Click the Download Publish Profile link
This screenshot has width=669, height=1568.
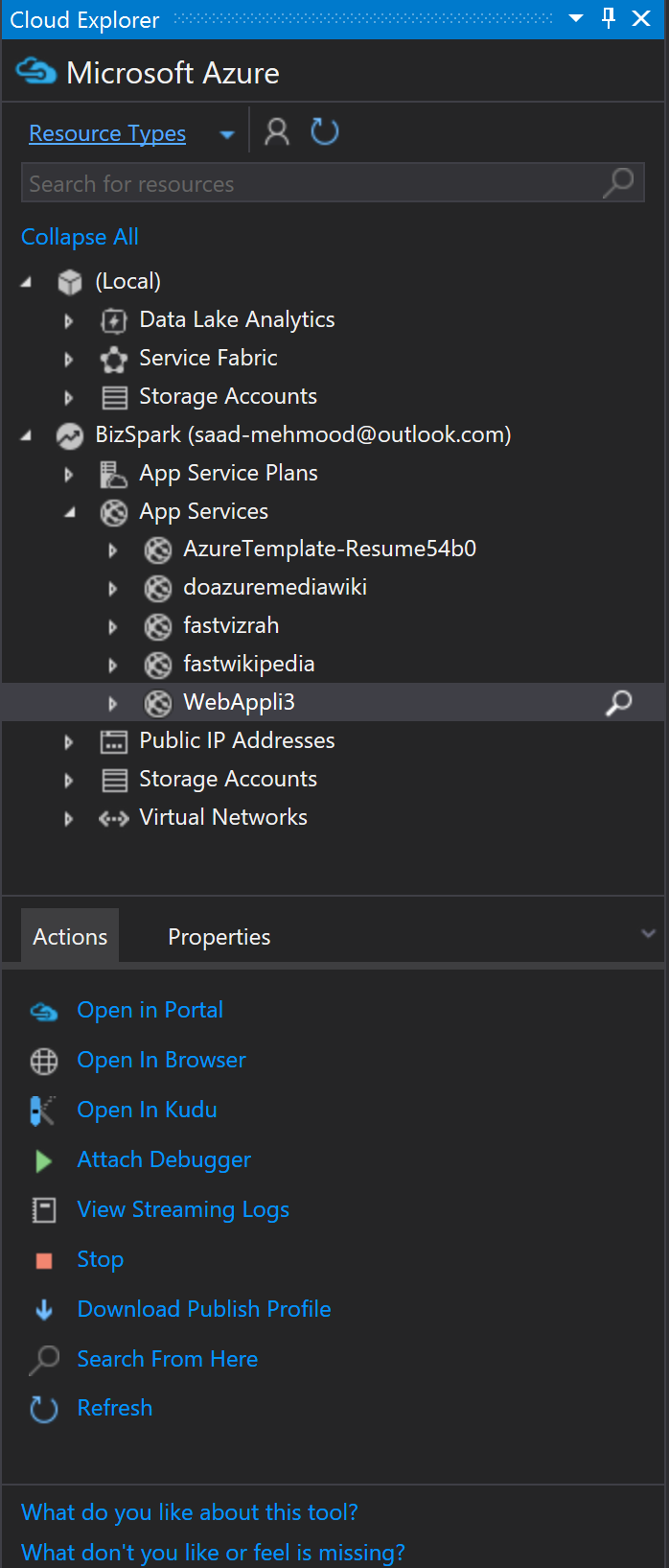click(x=204, y=1309)
